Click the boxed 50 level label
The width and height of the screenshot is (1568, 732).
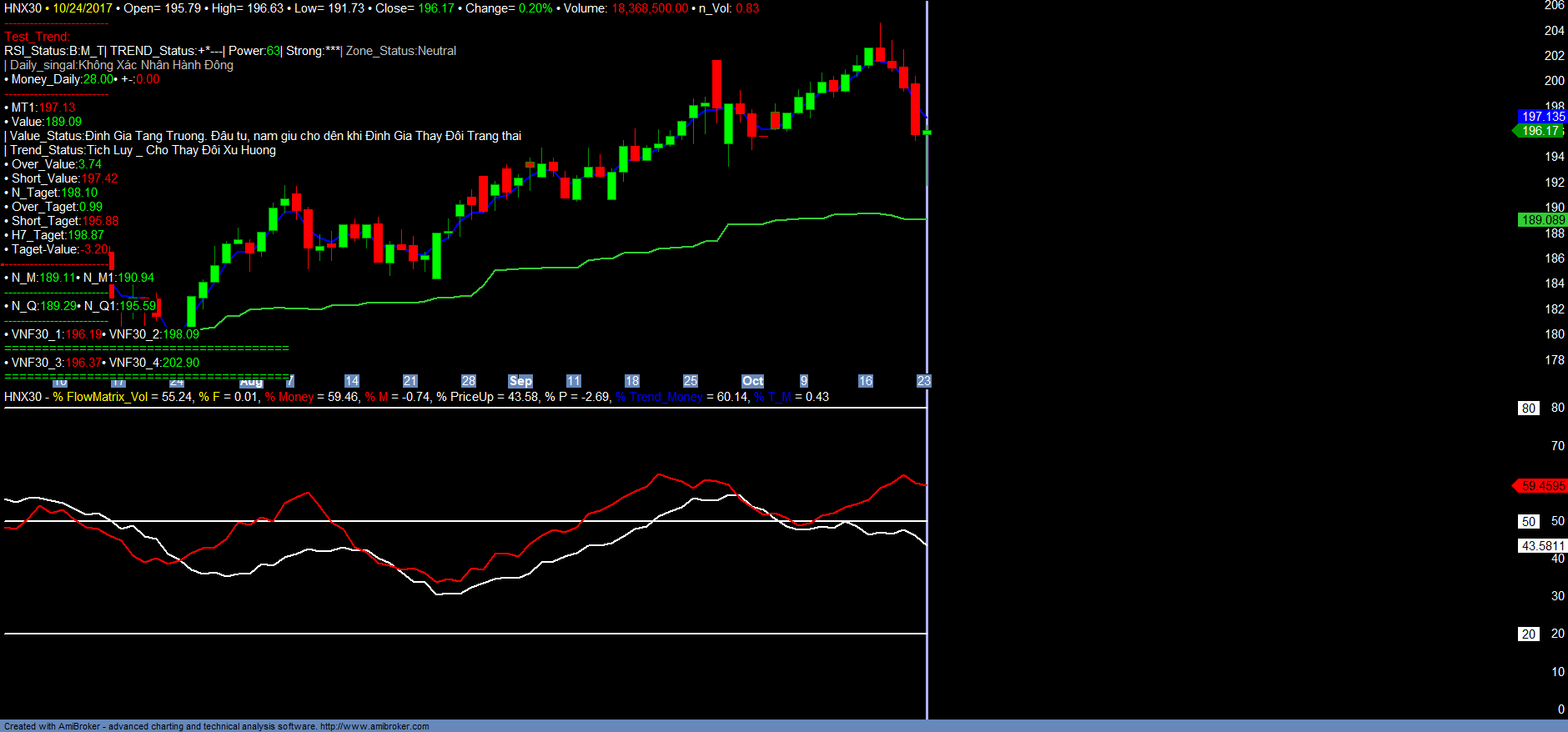[1528, 522]
